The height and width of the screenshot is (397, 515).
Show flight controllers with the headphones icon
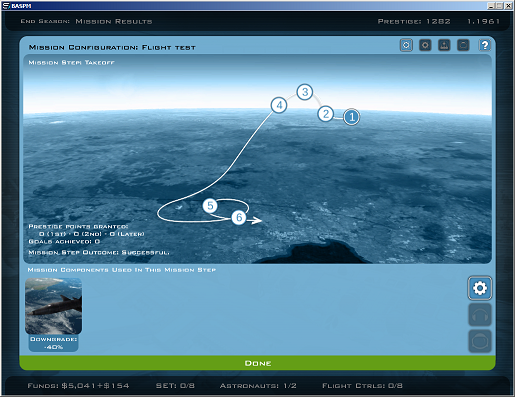click(480, 315)
